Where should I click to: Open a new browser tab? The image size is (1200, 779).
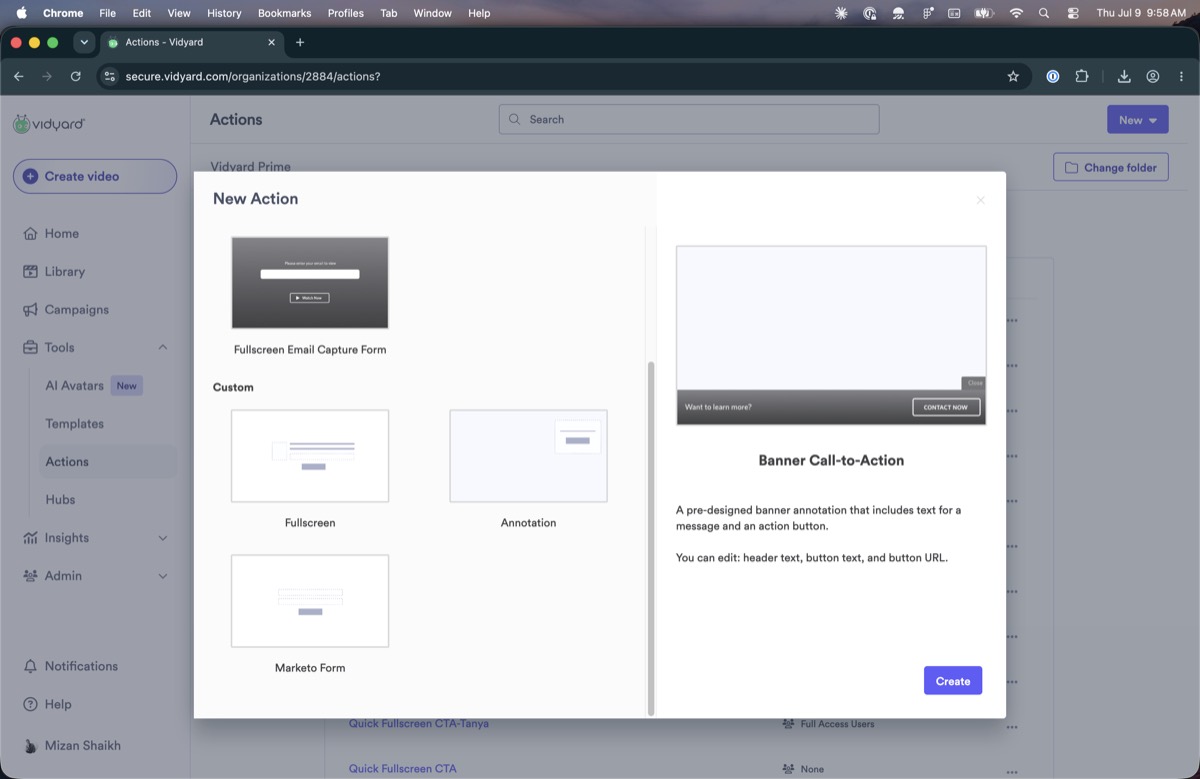[x=300, y=42]
